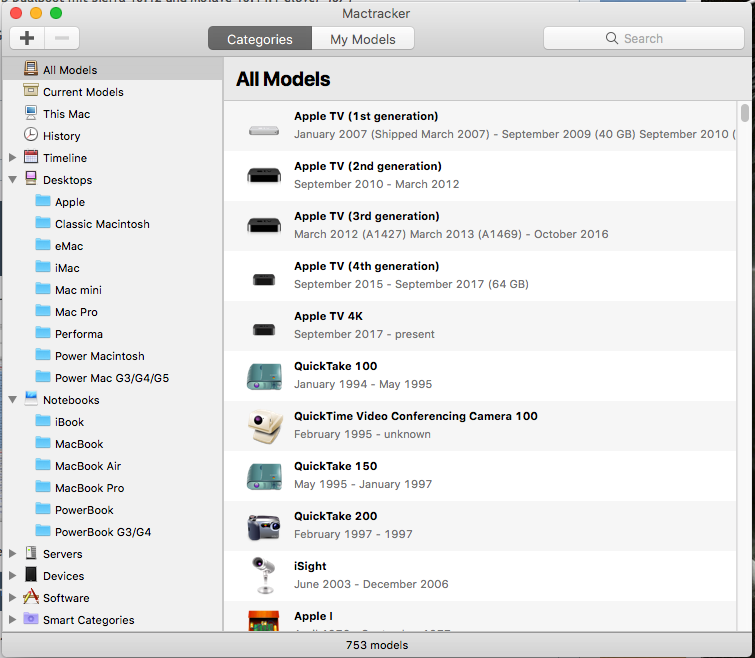Click the Software app icon
This screenshot has height=658, width=755.
[31, 597]
